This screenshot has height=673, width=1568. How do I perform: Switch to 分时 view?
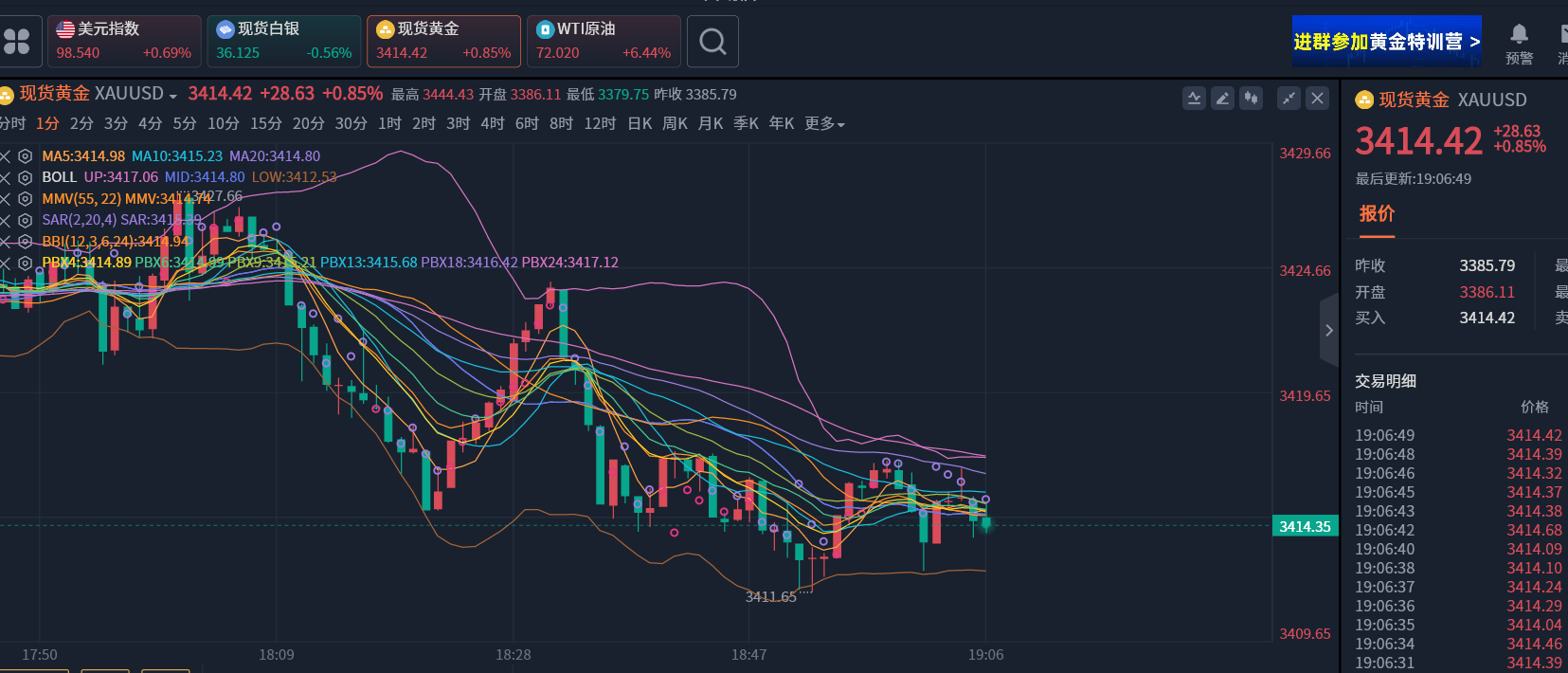coord(12,124)
